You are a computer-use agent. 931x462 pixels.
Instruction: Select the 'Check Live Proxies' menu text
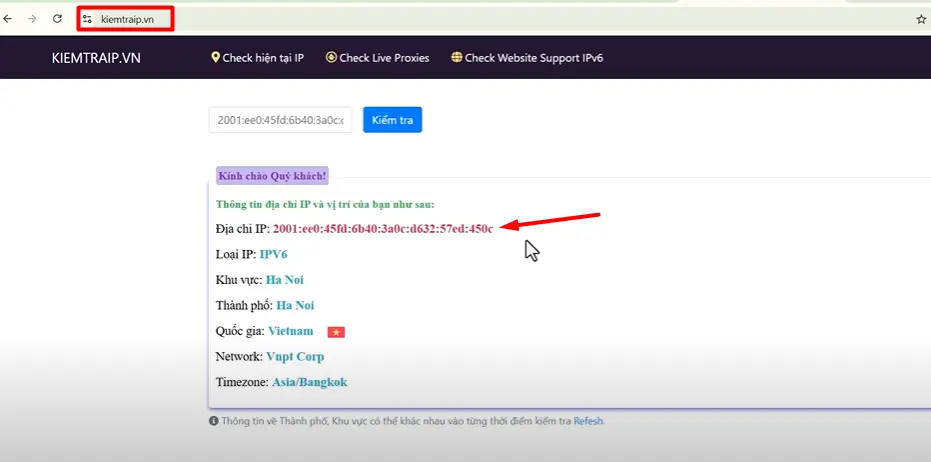(x=384, y=58)
